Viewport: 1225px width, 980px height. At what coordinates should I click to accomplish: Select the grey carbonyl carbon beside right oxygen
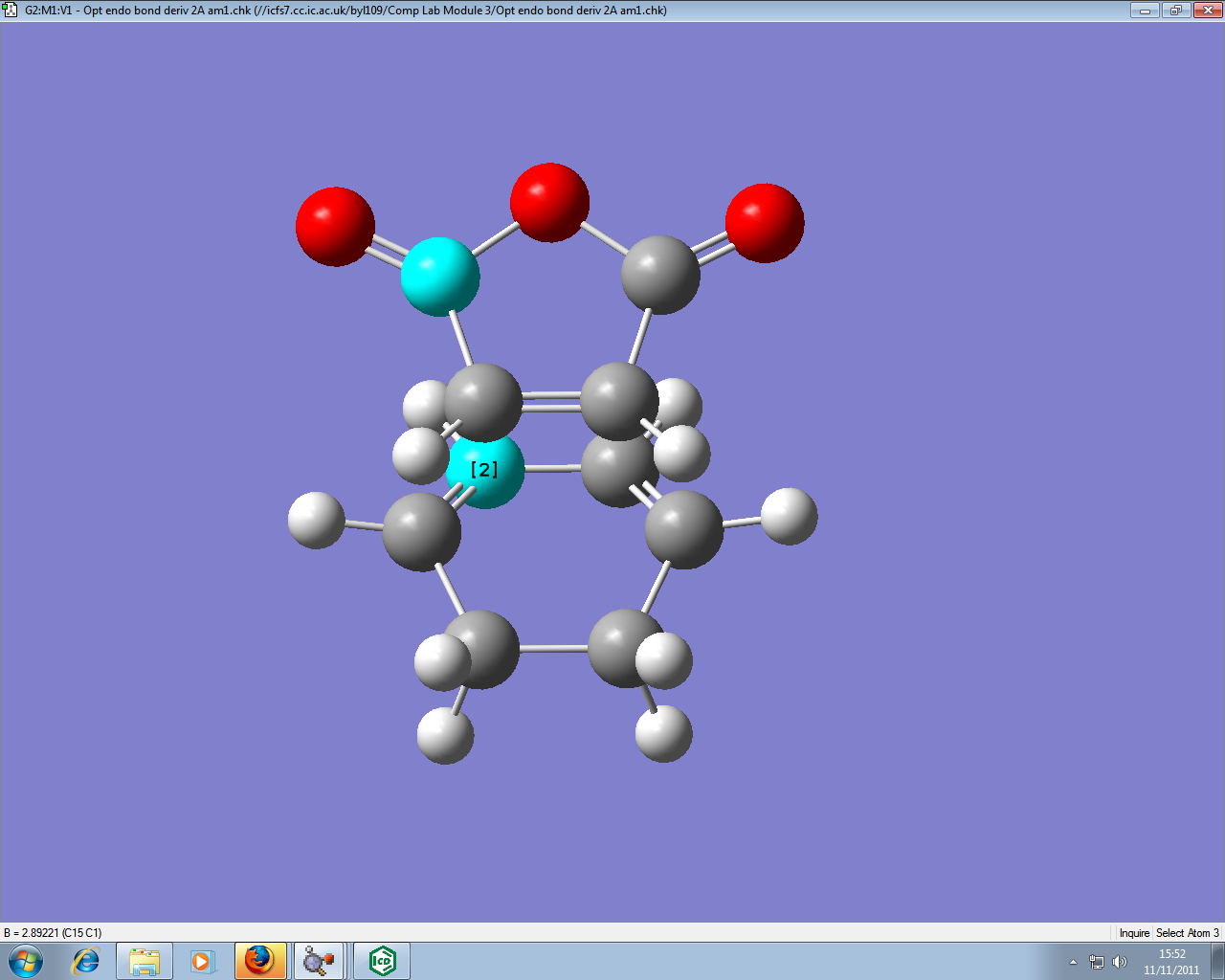[660, 276]
